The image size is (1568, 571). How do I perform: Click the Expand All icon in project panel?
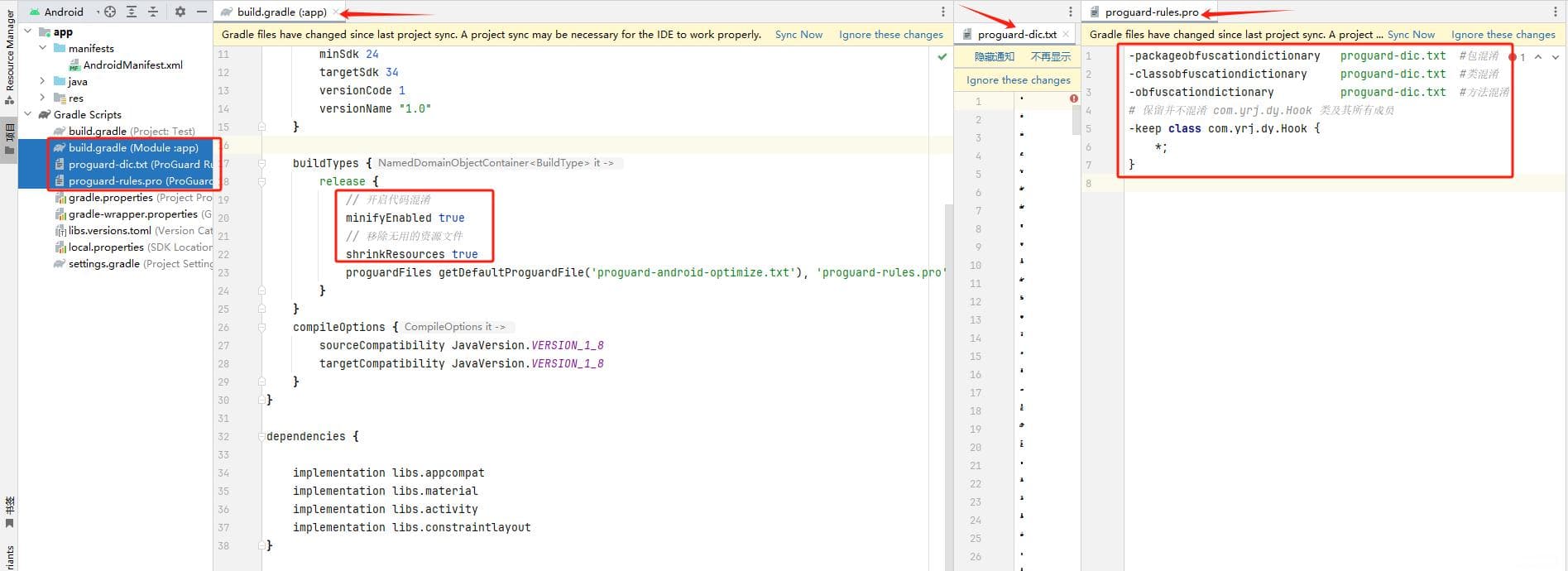pyautogui.click(x=132, y=12)
